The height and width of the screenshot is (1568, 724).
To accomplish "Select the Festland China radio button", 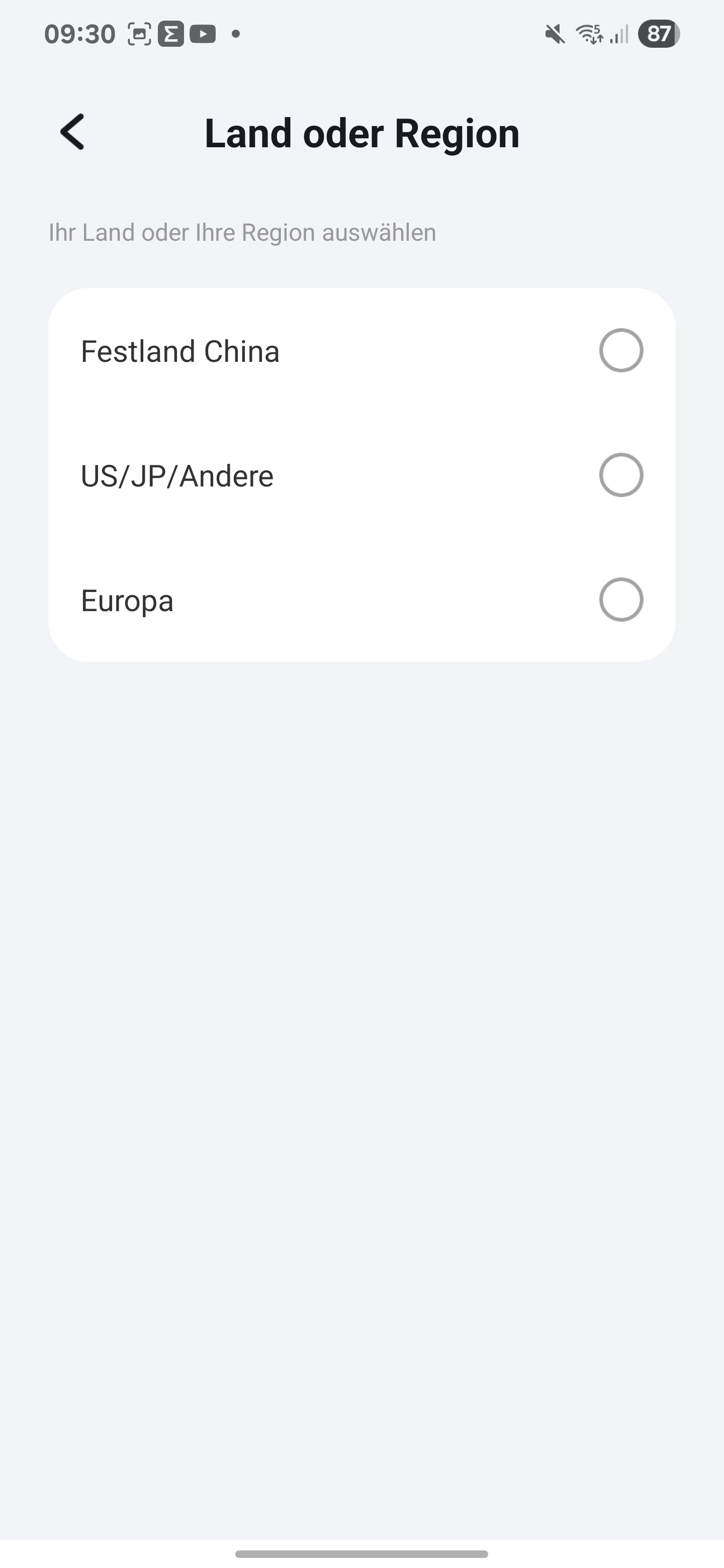I will 620,351.
